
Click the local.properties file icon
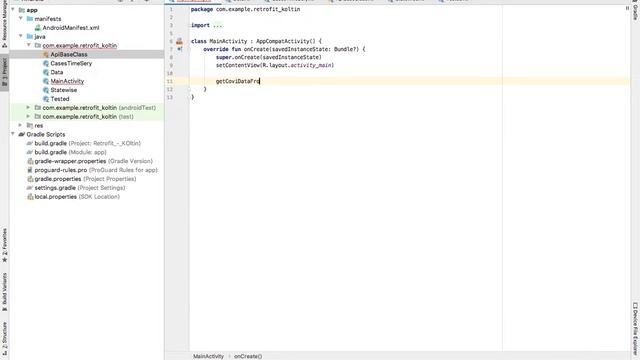point(30,197)
